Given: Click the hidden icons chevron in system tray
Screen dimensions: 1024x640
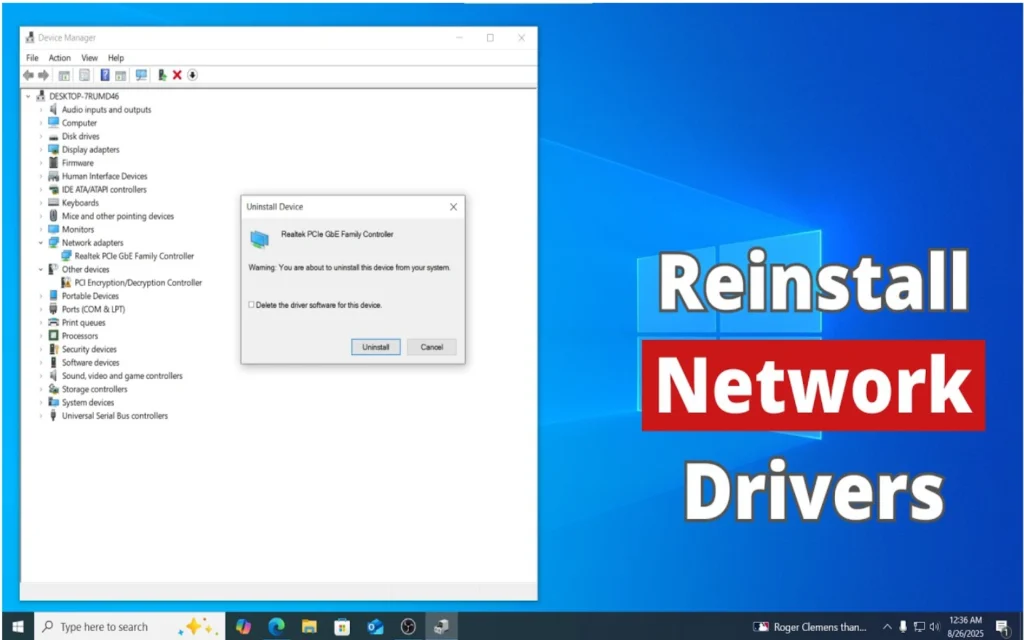Looking at the screenshot, I should tap(888, 626).
